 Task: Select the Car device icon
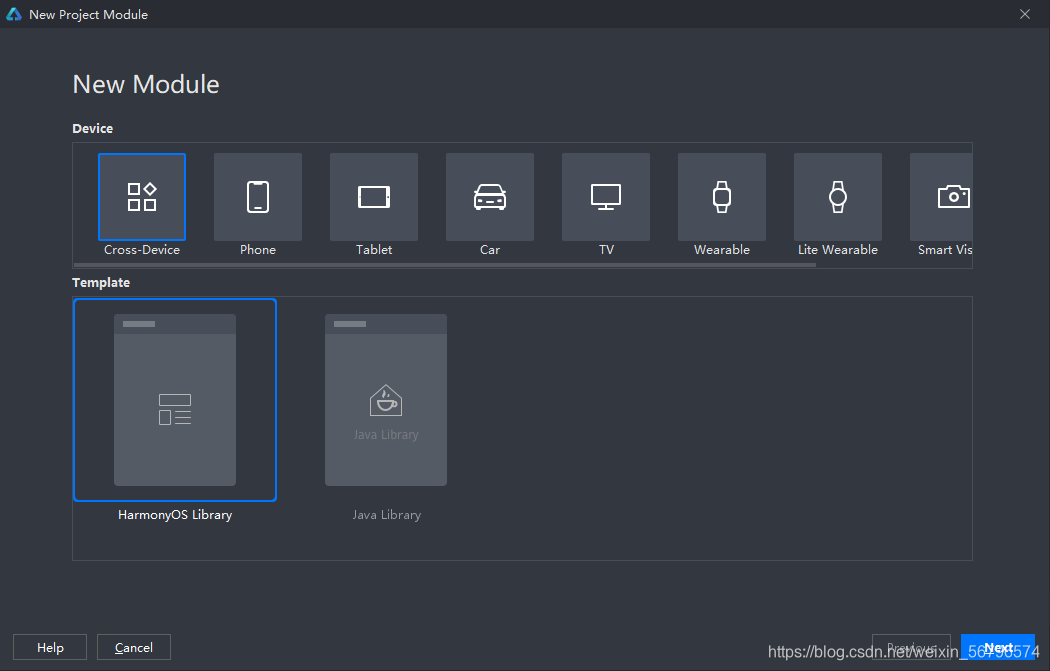pyautogui.click(x=490, y=197)
